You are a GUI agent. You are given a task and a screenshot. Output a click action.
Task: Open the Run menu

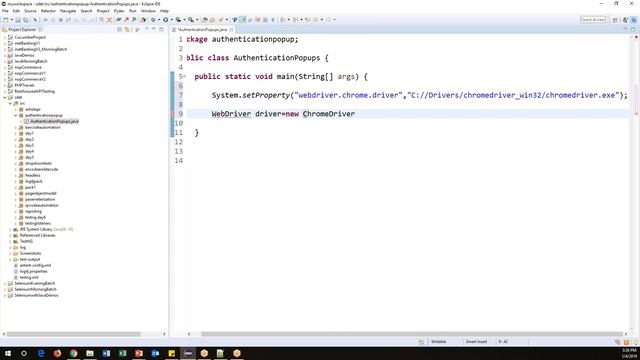coord(133,11)
